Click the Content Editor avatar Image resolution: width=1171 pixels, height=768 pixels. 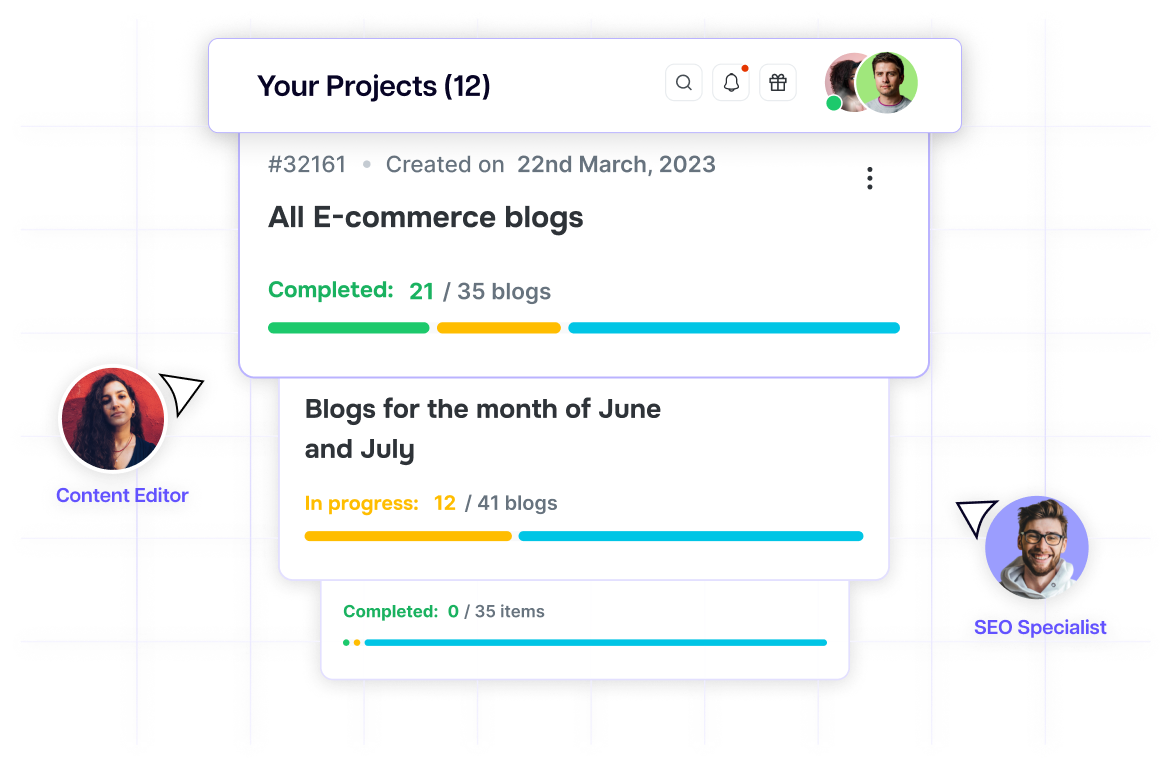112,418
